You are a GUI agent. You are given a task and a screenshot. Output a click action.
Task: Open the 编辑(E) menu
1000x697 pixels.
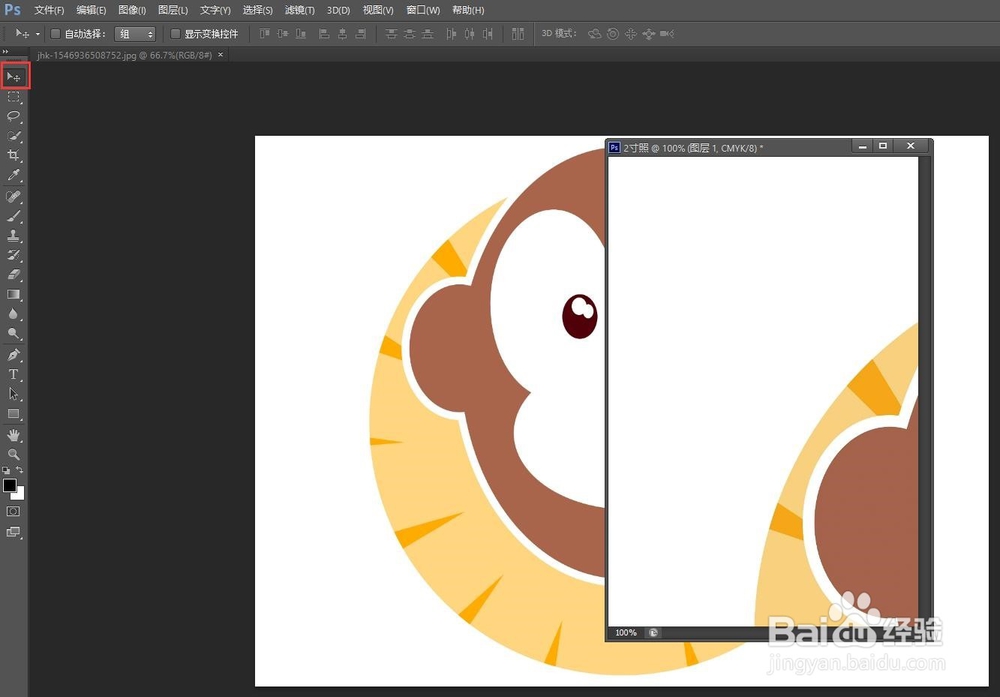91,10
